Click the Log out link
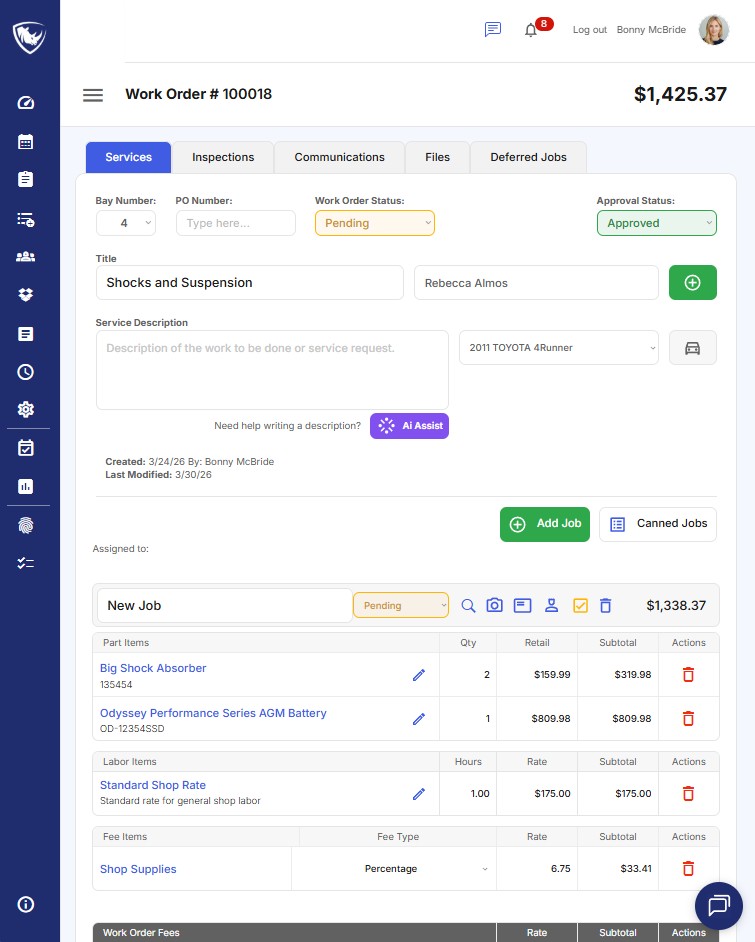This screenshot has width=755, height=942. tap(589, 29)
